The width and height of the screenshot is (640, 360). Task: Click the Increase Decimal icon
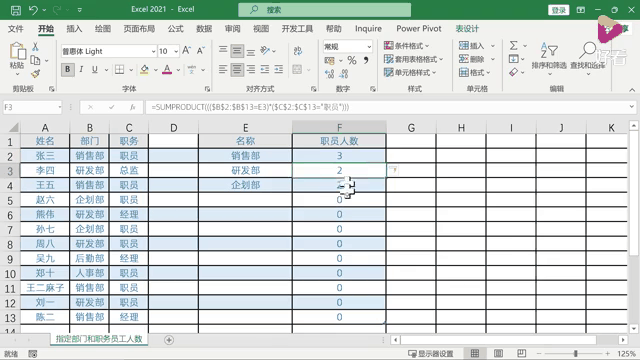[x=329, y=74]
